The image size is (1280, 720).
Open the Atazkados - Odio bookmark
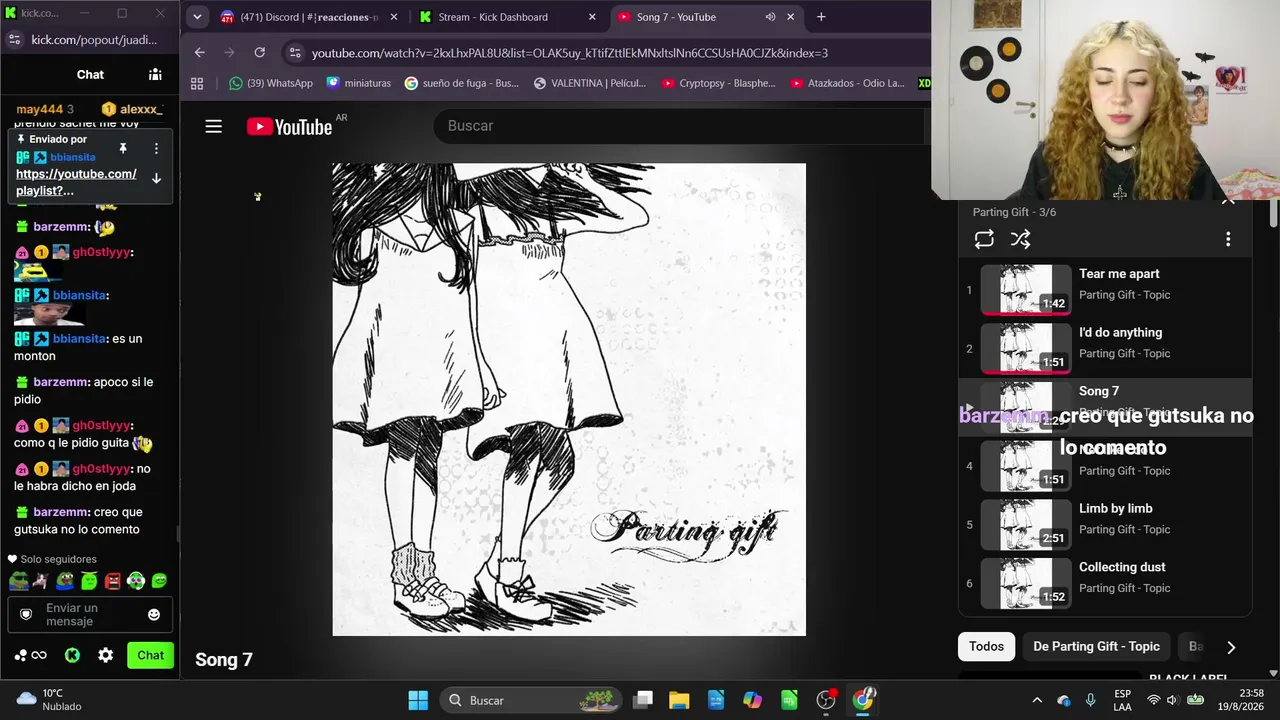tap(847, 83)
